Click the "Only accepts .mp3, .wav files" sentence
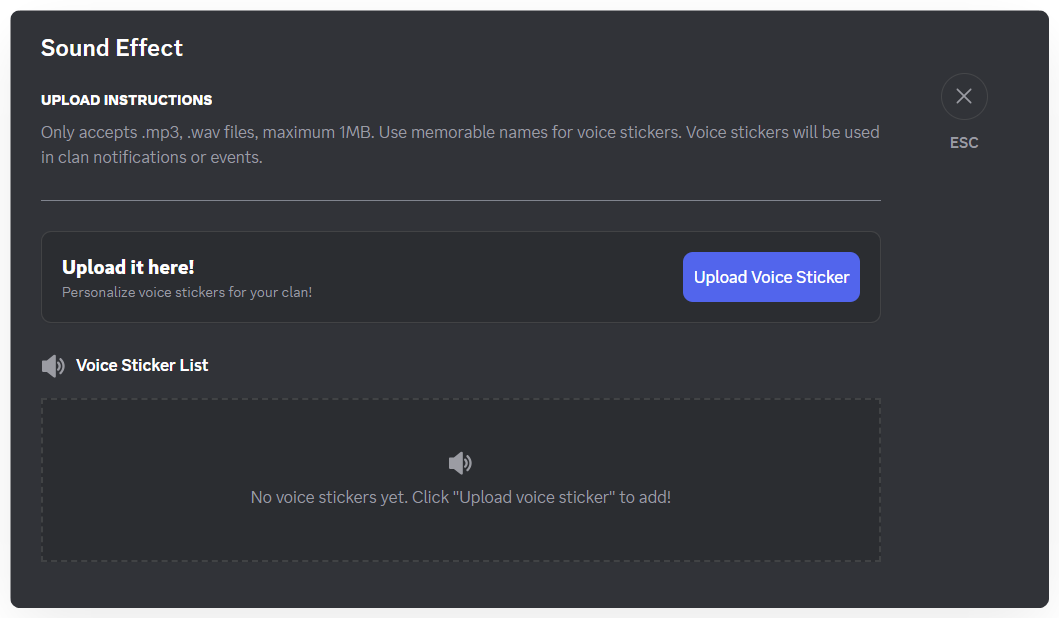Screen dimensions: 1059x618 pos(149,132)
